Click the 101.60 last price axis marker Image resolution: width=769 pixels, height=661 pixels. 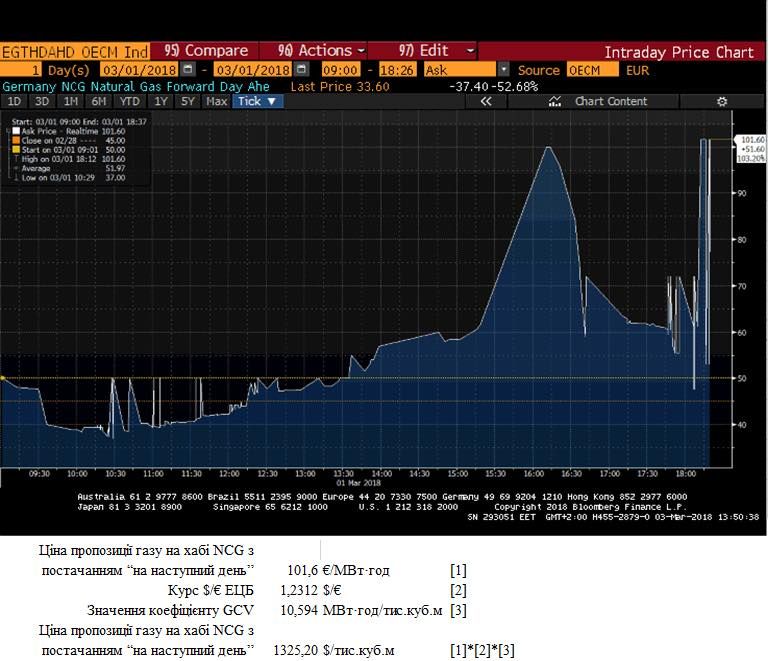751,140
